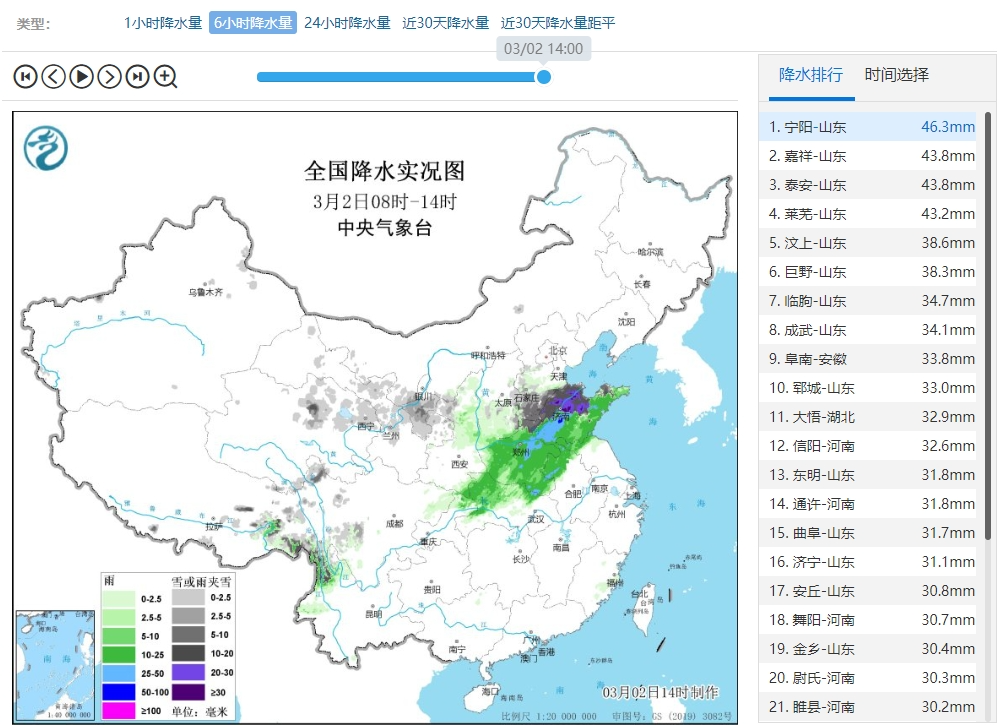Show 近30天降水量距平 map
This screenshot has width=999, height=725.
(558, 23)
